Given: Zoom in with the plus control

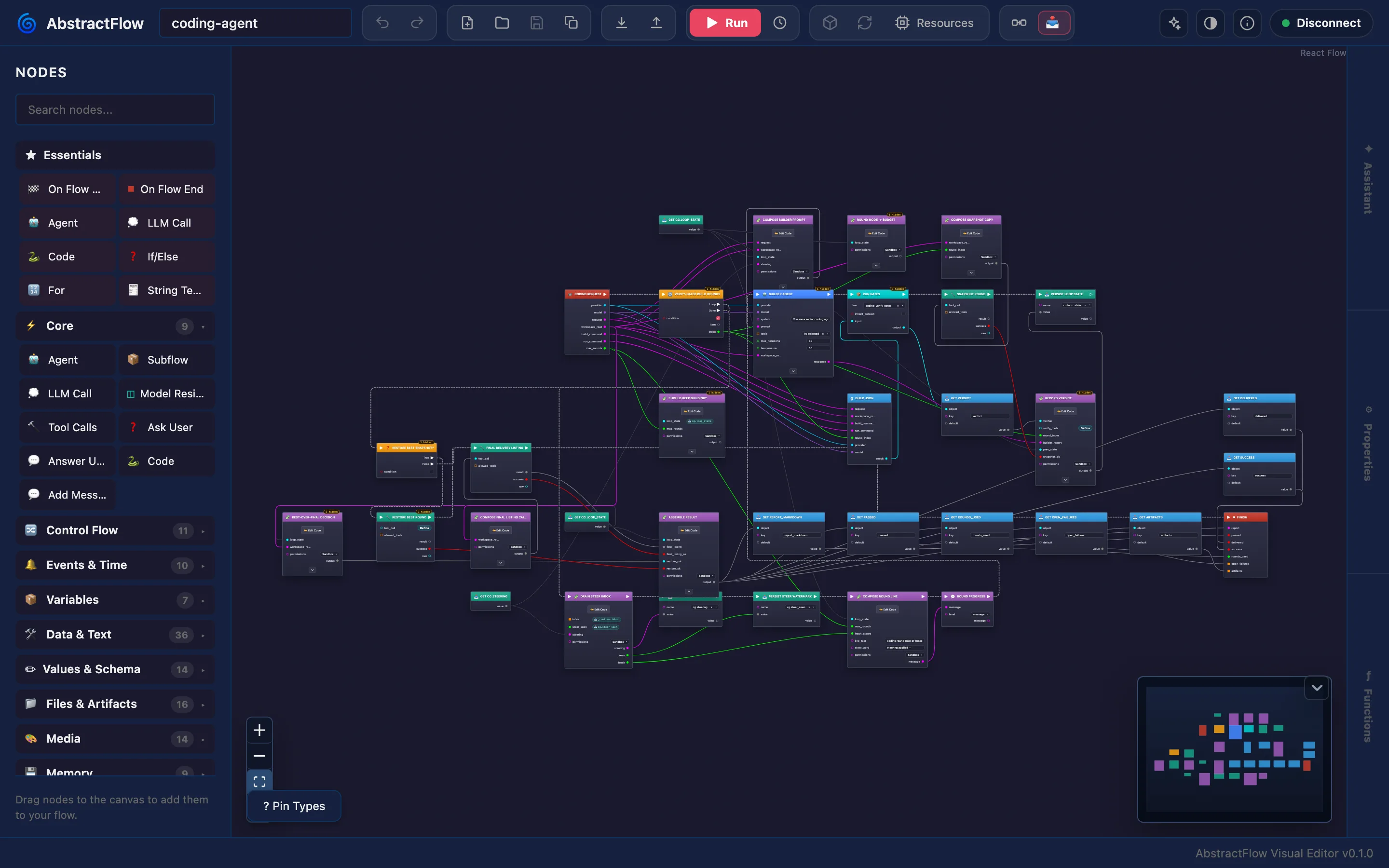Looking at the screenshot, I should click(259, 730).
